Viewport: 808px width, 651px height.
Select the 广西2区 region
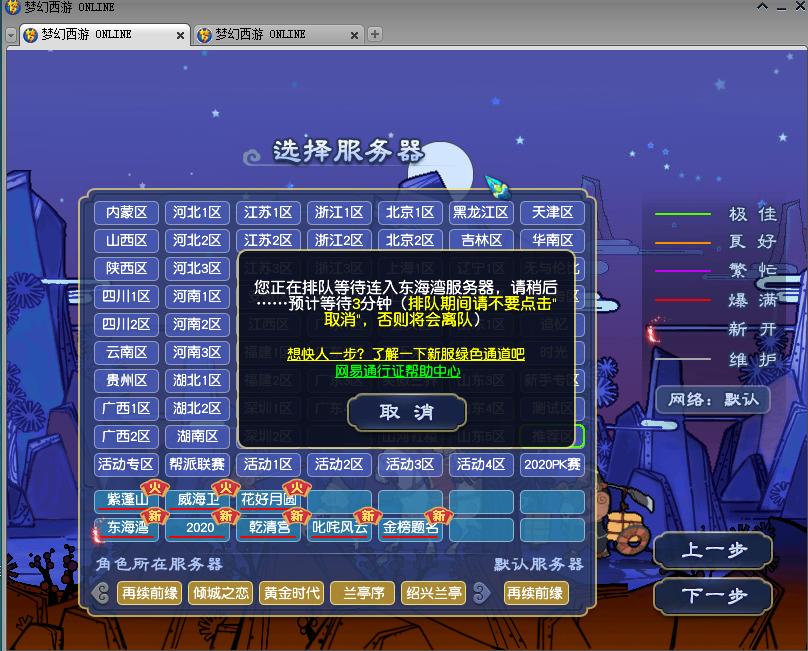pyautogui.click(x=126, y=437)
